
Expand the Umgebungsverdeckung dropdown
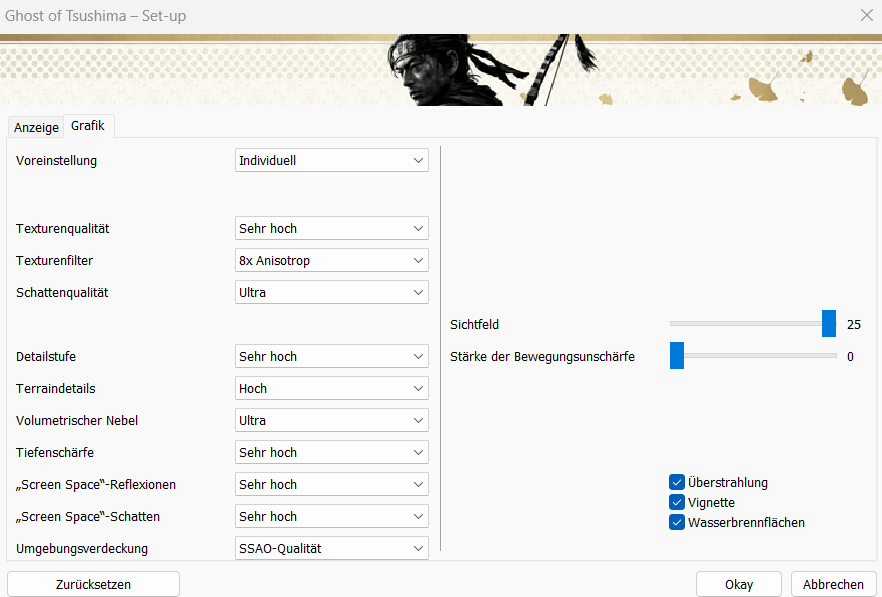(331, 549)
